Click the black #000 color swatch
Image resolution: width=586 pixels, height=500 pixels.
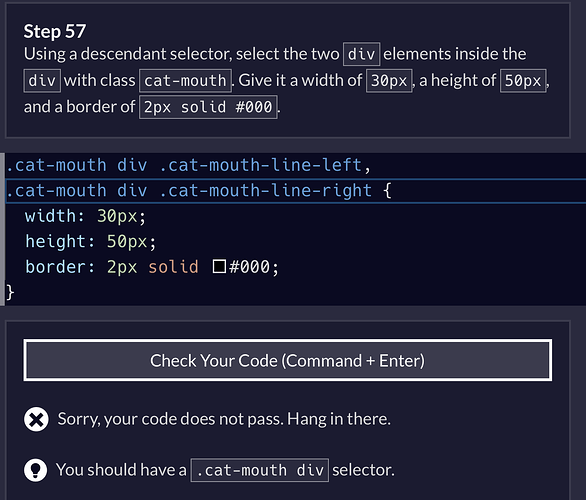point(219,266)
